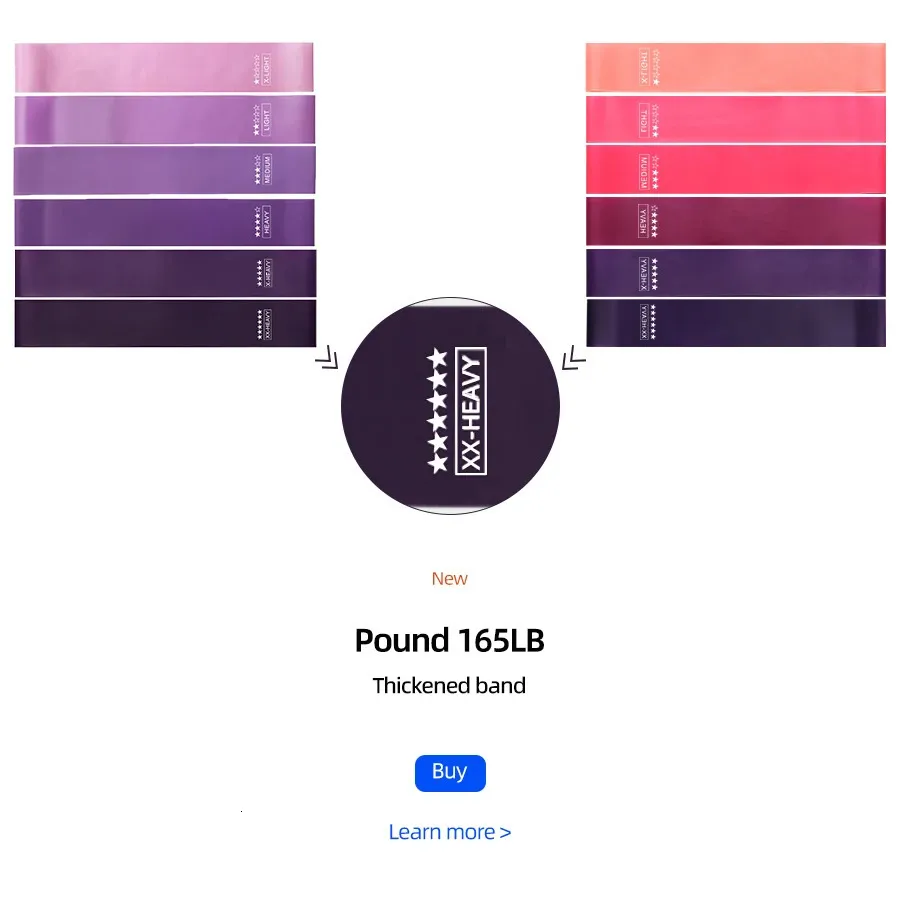Select the purple MEDIUM band on left
This screenshot has height=900, width=900.
[x=165, y=170]
